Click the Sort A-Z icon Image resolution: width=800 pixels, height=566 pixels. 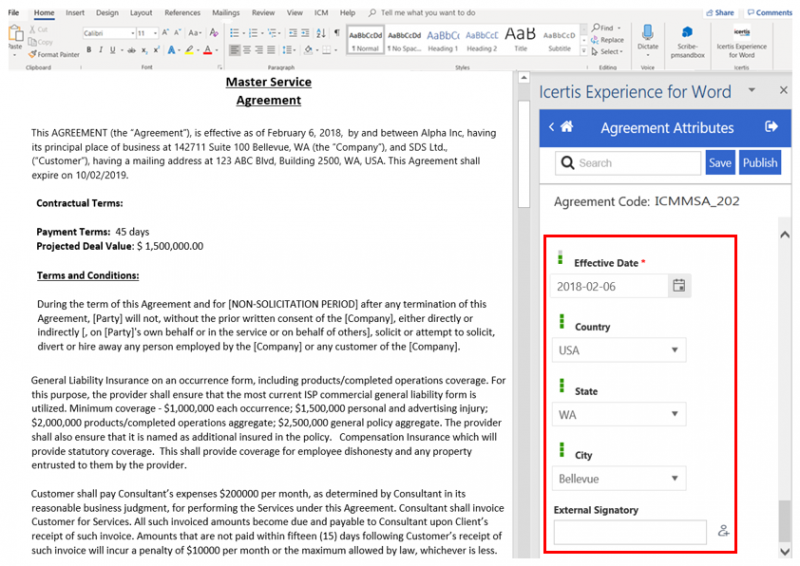click(321, 33)
